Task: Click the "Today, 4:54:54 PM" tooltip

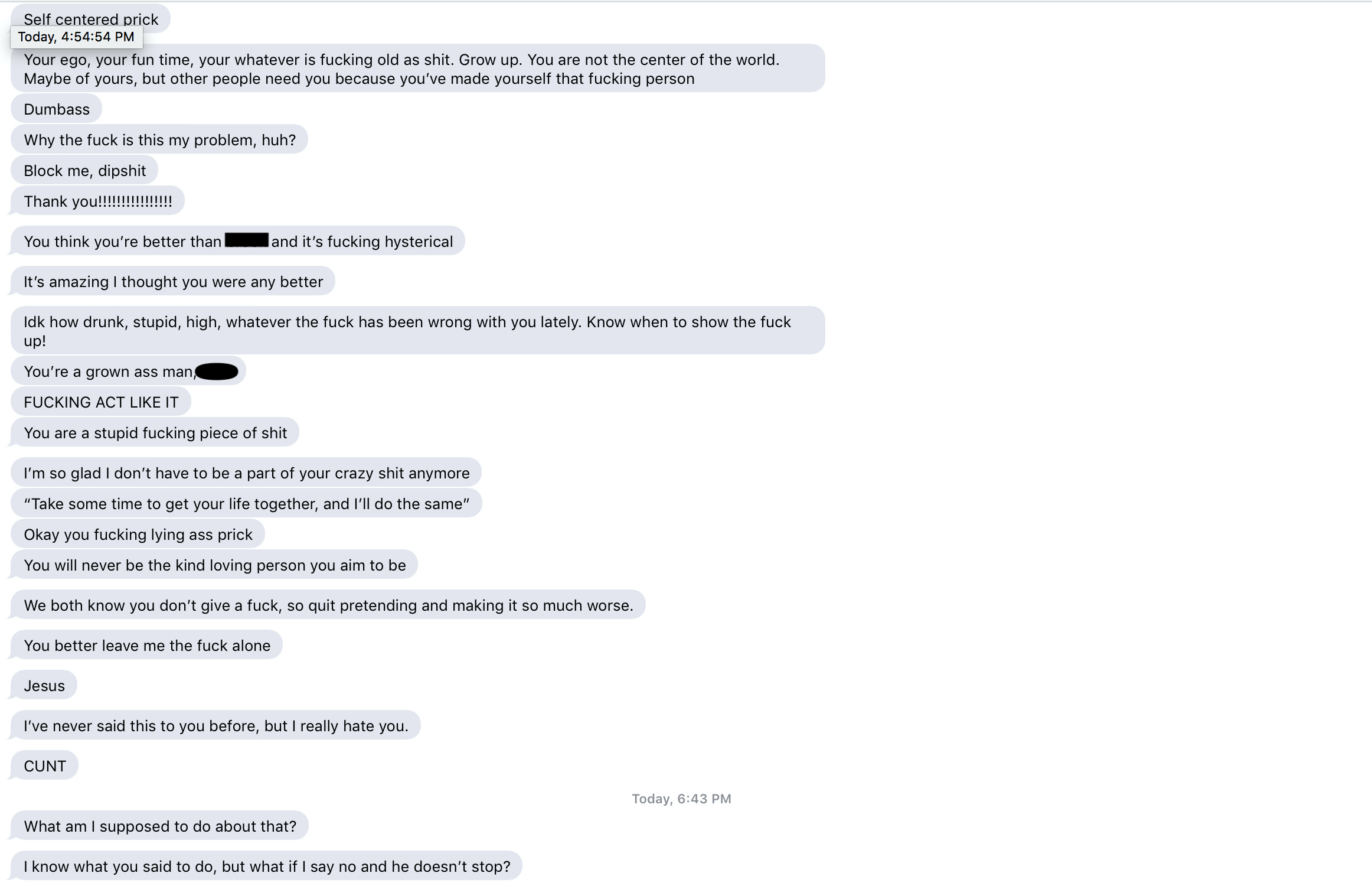Action: 76,37
